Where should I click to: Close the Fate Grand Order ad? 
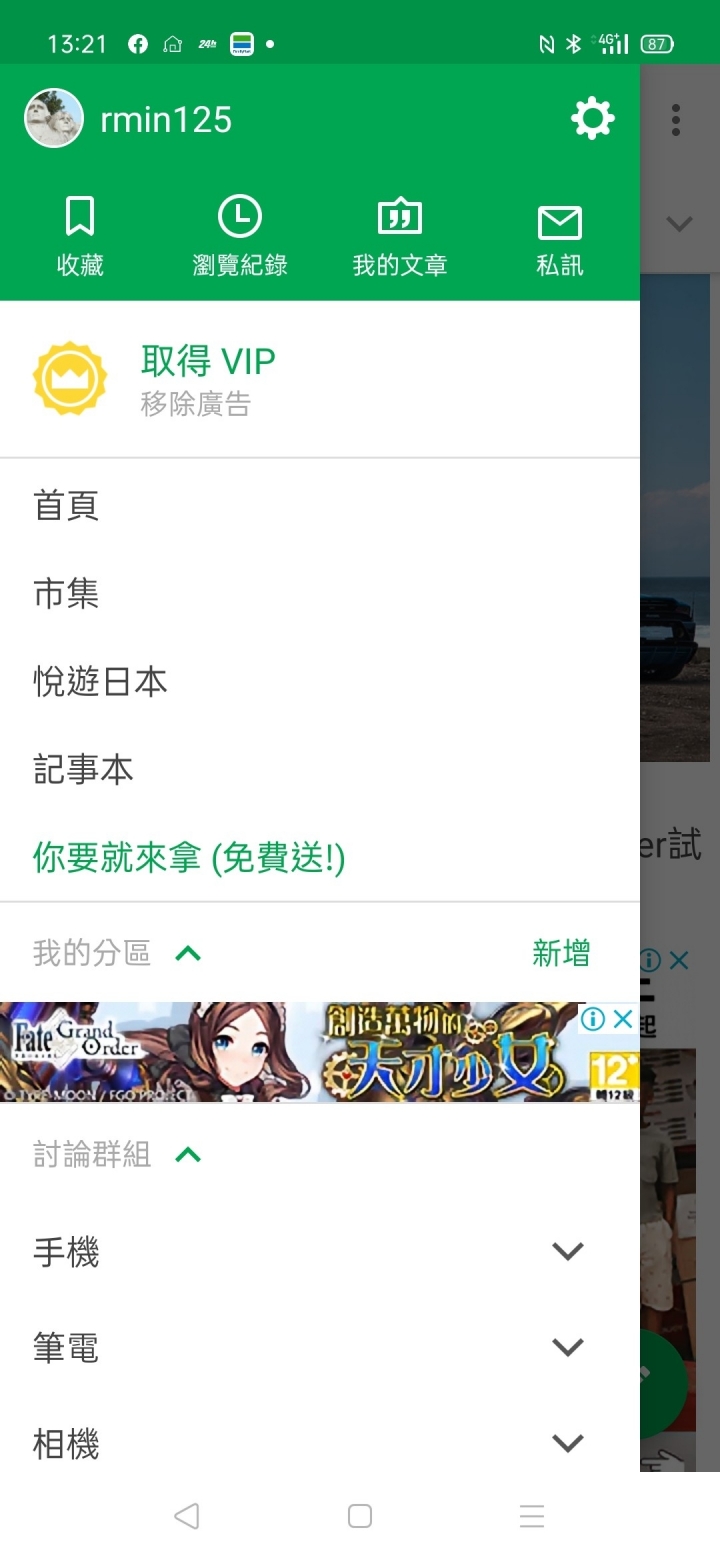tap(623, 1019)
